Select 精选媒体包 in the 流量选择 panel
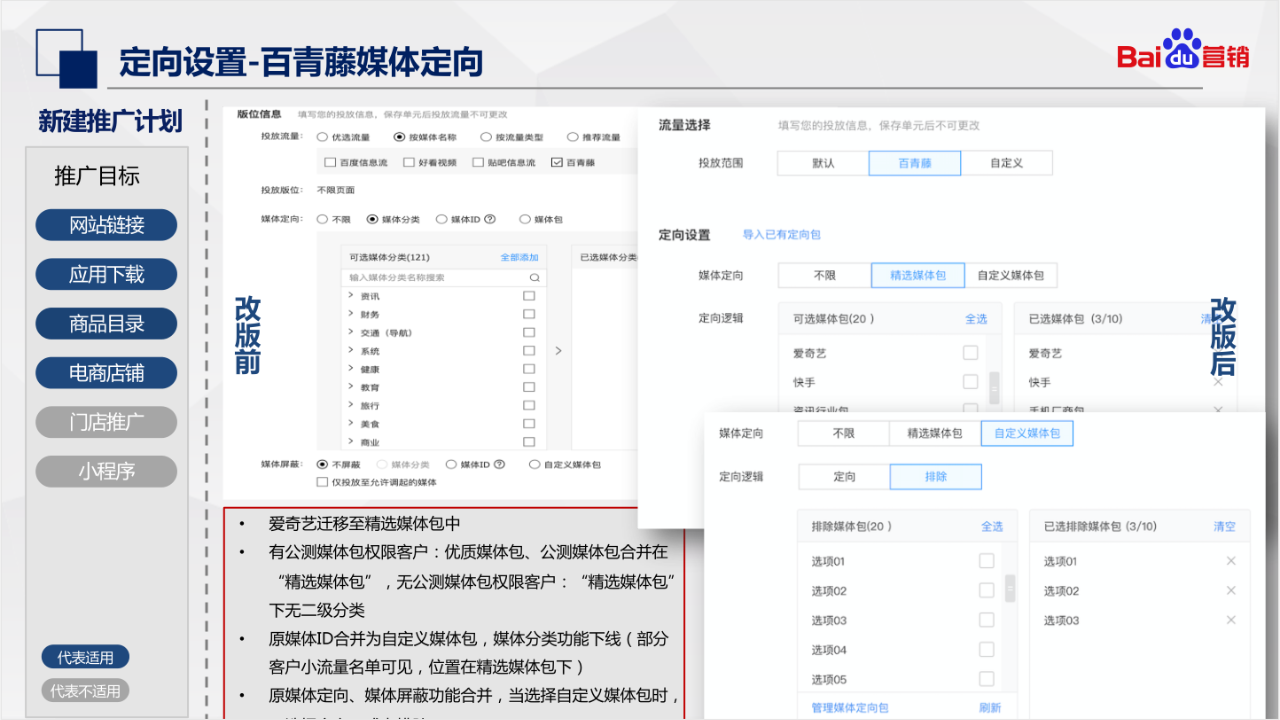This screenshot has height=720, width=1280. click(x=918, y=275)
